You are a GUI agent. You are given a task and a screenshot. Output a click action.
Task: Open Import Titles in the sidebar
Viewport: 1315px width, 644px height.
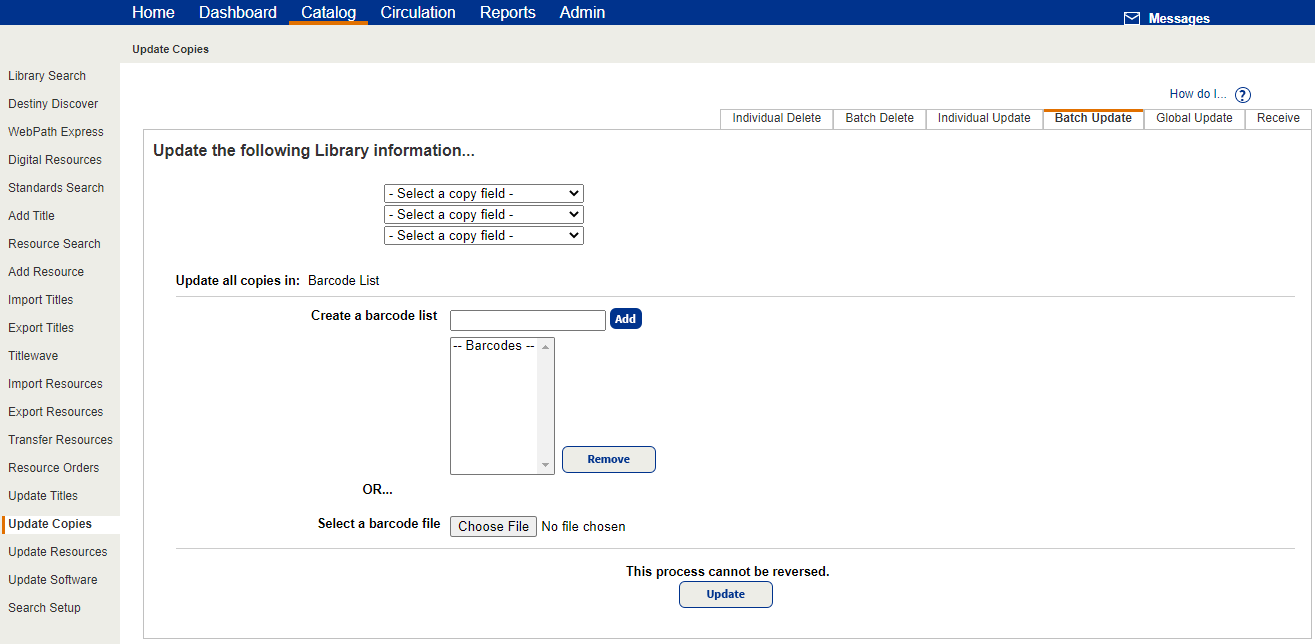(41, 300)
